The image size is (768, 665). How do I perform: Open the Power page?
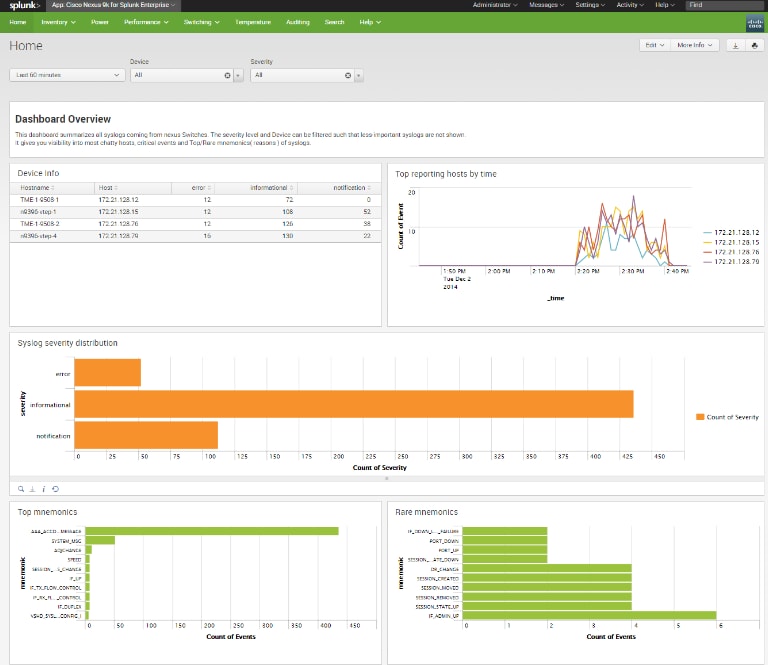point(100,23)
